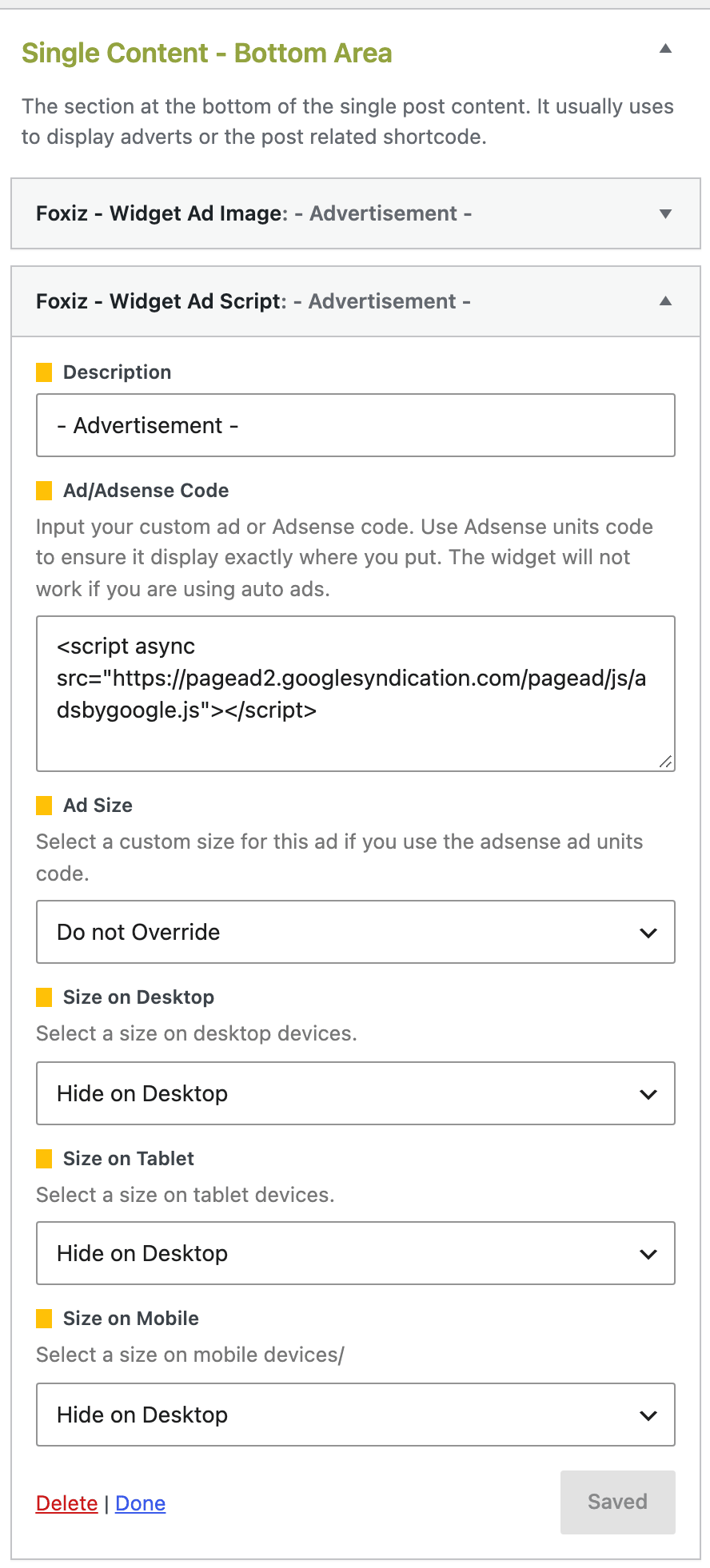
Task: Open the Size on Mobile dropdown
Action: pyautogui.click(x=356, y=1415)
